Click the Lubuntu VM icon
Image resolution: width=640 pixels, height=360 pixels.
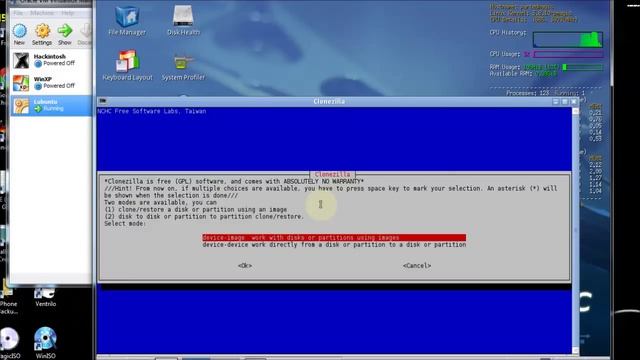click(21, 106)
